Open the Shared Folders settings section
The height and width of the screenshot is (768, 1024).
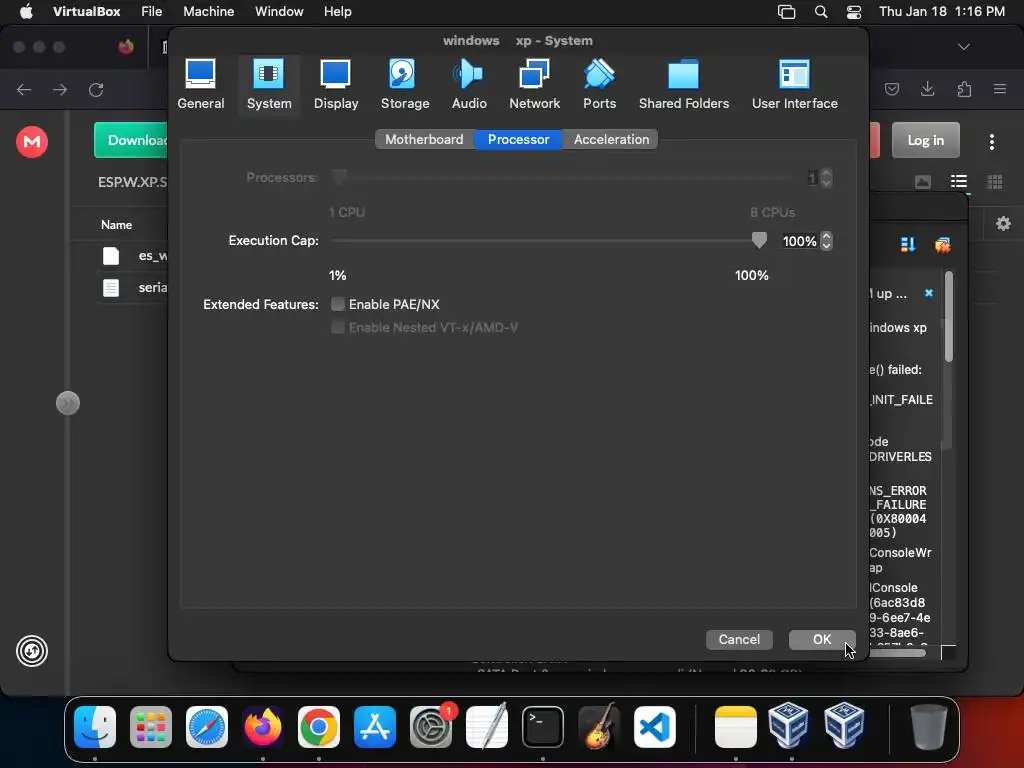pyautogui.click(x=684, y=85)
